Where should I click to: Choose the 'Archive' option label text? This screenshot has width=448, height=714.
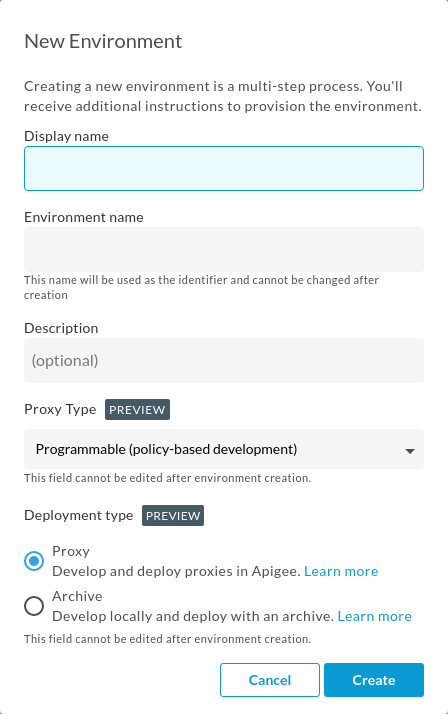(77, 596)
